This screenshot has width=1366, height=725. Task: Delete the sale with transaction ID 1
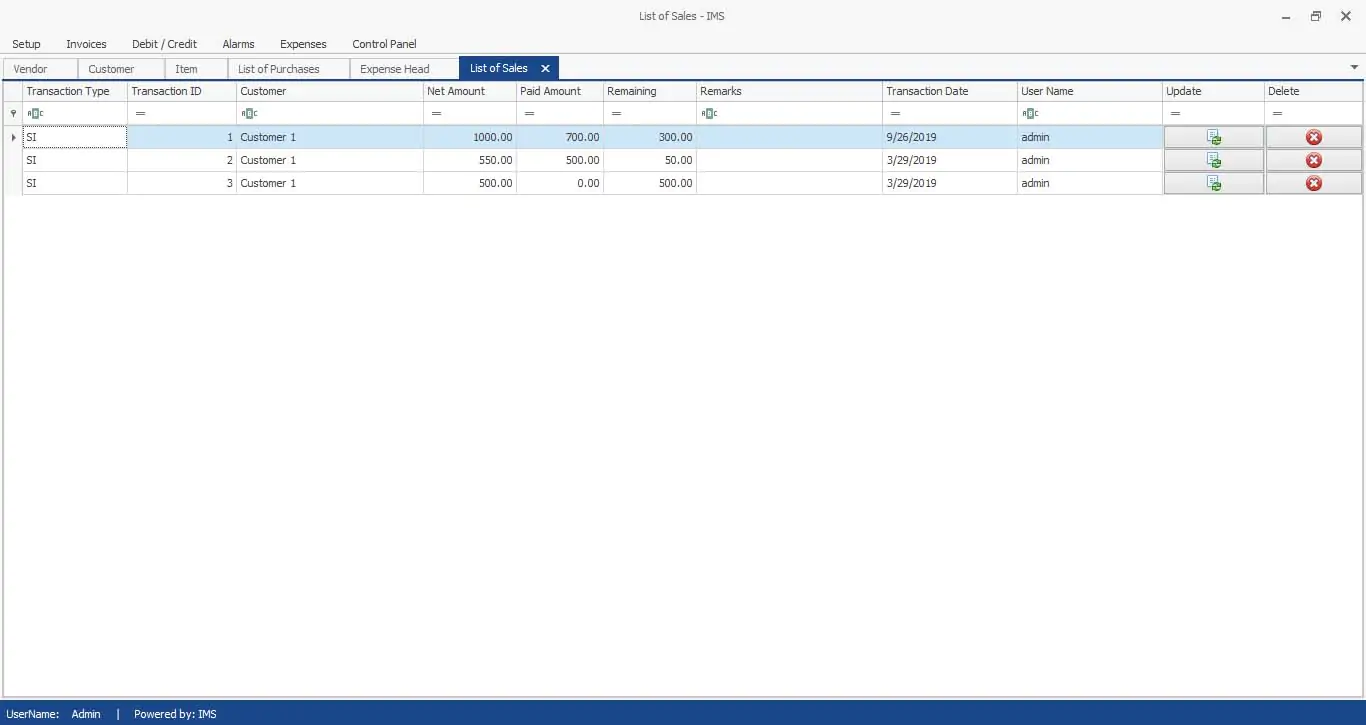pos(1313,137)
